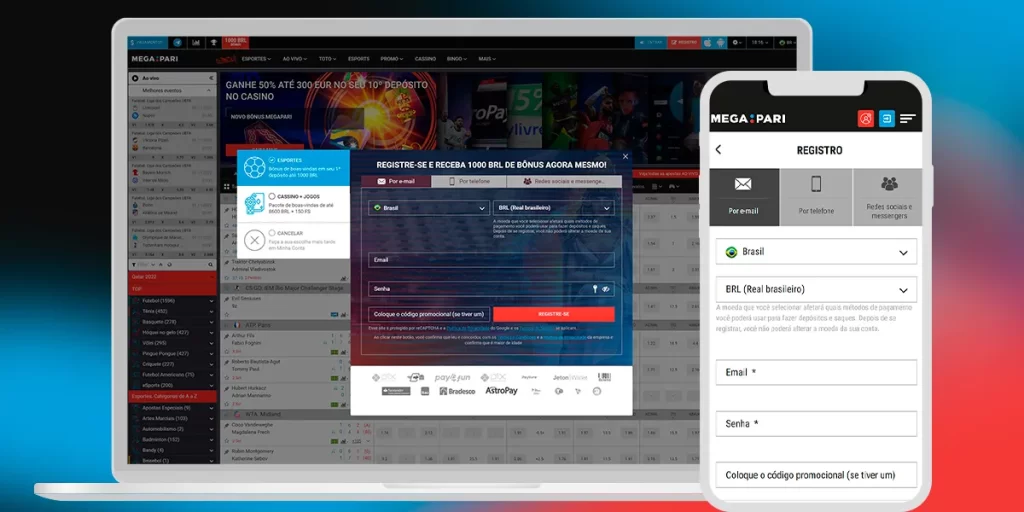The image size is (1024, 512).
Task: Click the search icon in sidebar filter bar
Action: 210,264
